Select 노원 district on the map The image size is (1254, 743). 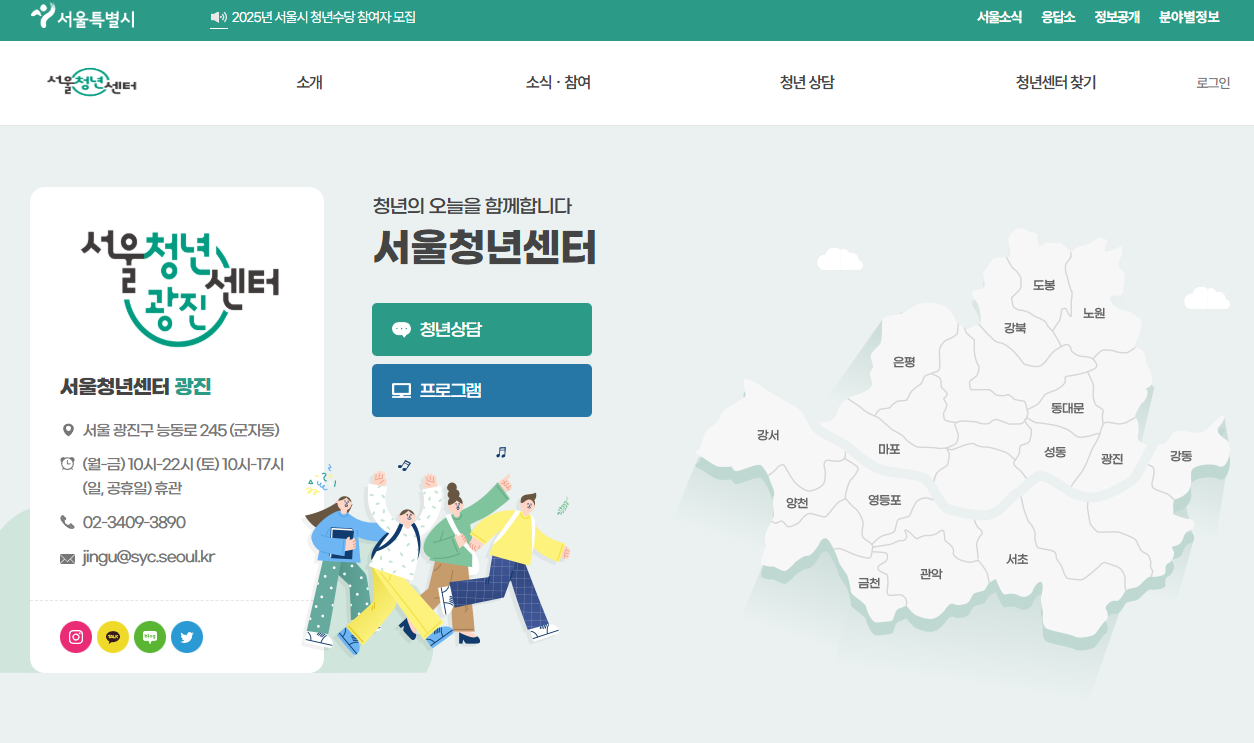[x=1094, y=313]
